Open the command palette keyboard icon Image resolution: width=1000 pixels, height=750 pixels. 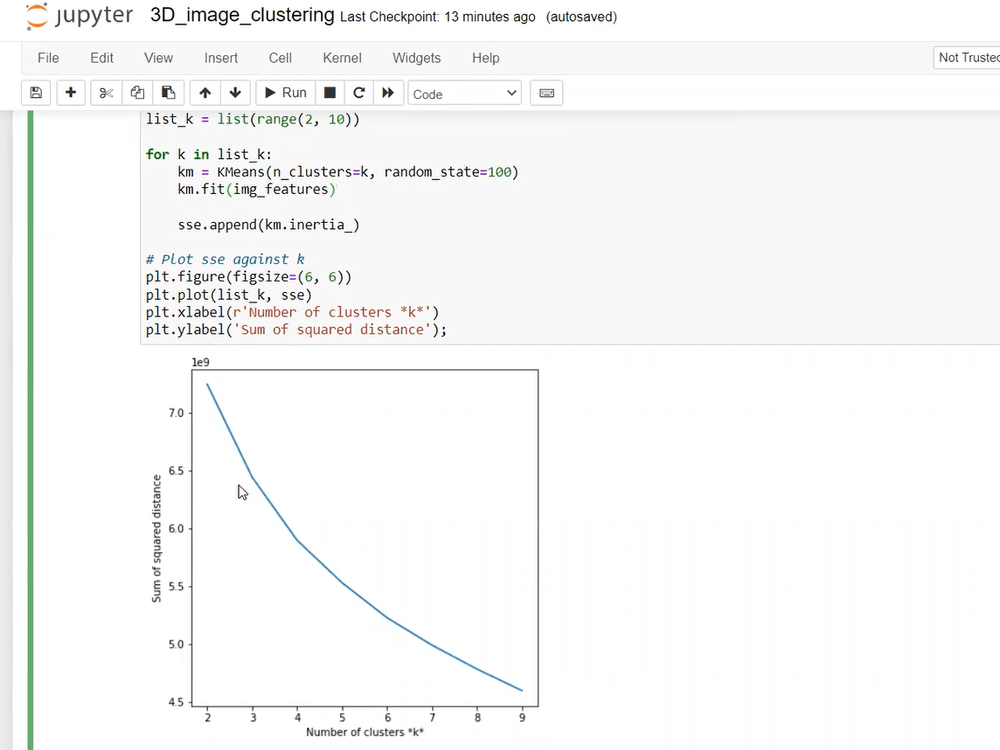click(546, 93)
